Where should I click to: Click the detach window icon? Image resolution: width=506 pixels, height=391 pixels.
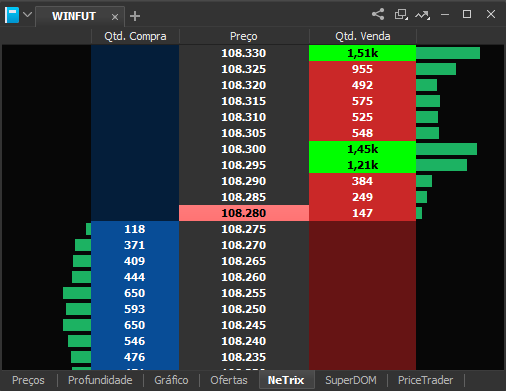(x=401, y=14)
